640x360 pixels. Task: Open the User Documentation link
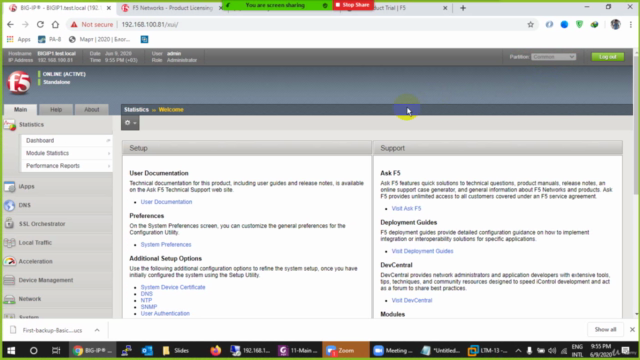coord(166,202)
